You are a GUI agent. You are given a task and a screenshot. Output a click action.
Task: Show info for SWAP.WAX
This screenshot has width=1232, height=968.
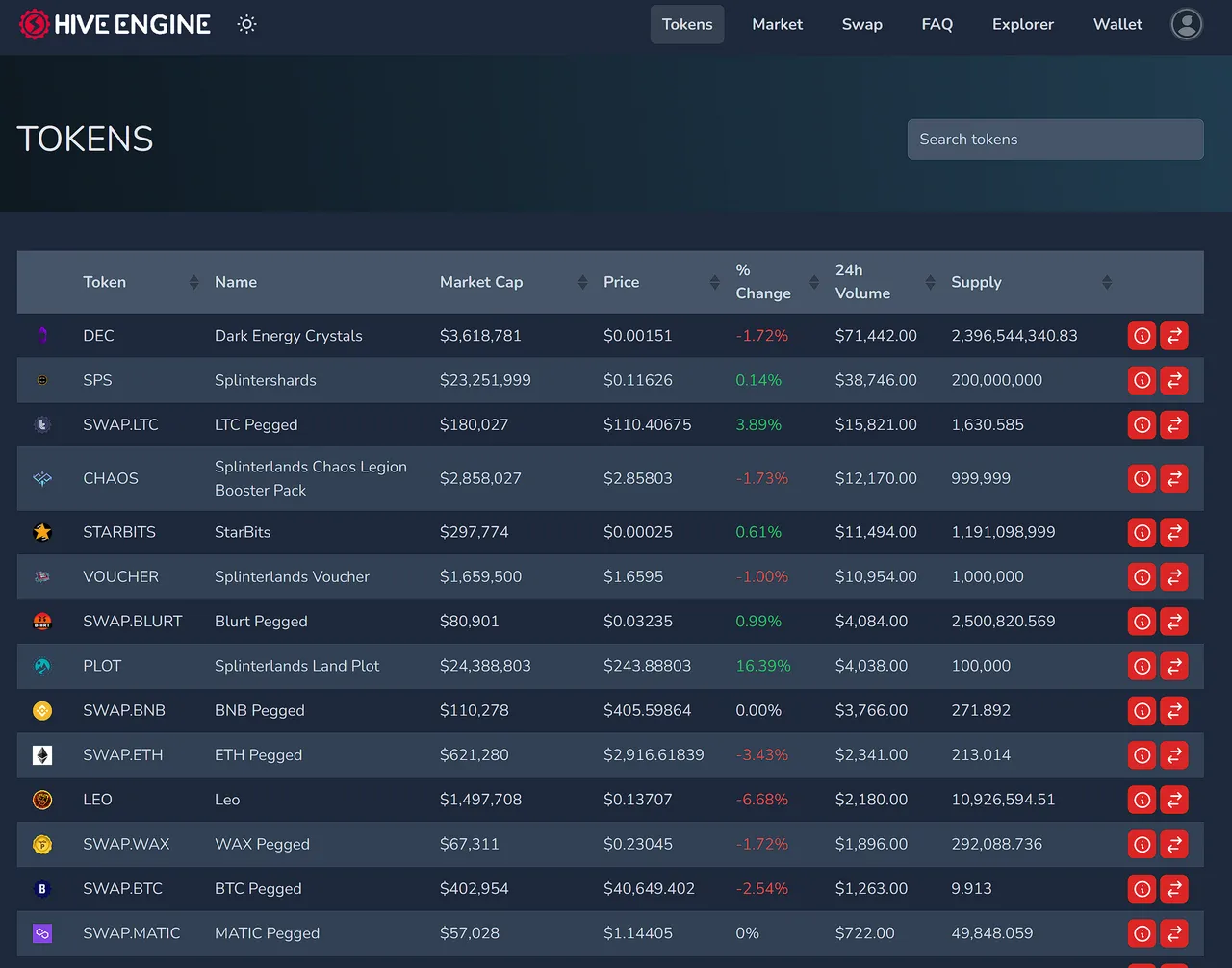point(1142,844)
